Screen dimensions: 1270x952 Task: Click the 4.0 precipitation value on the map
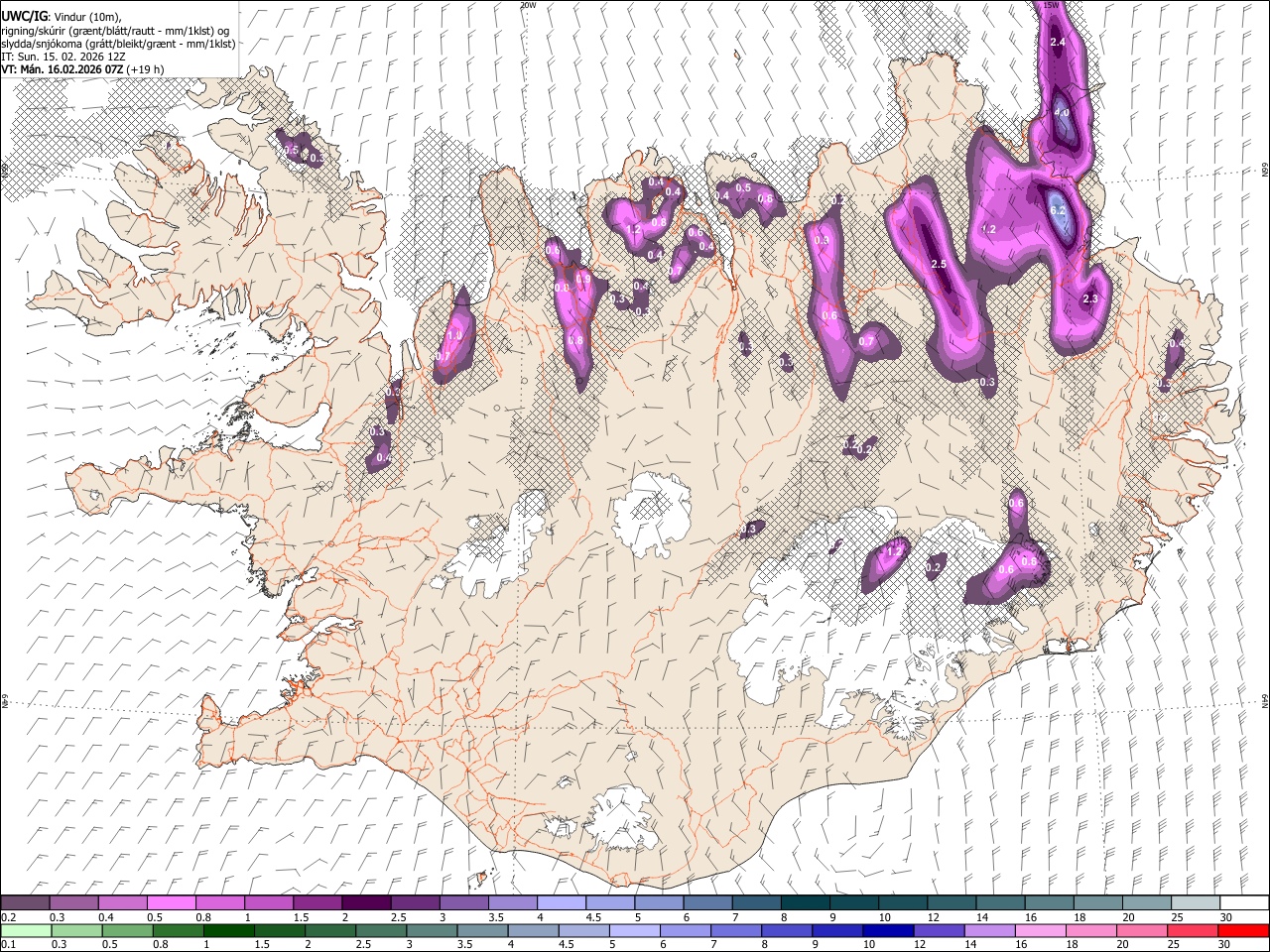[x=1061, y=113]
